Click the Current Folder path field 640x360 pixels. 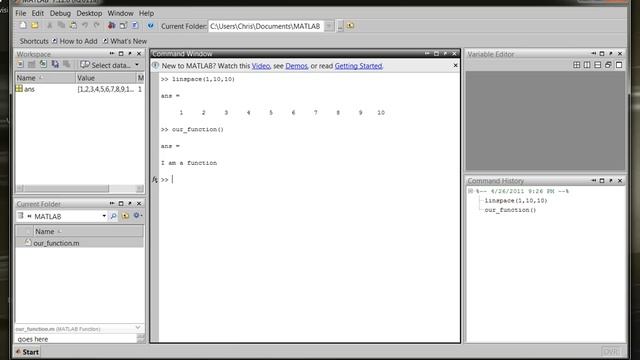[x=267, y=26]
